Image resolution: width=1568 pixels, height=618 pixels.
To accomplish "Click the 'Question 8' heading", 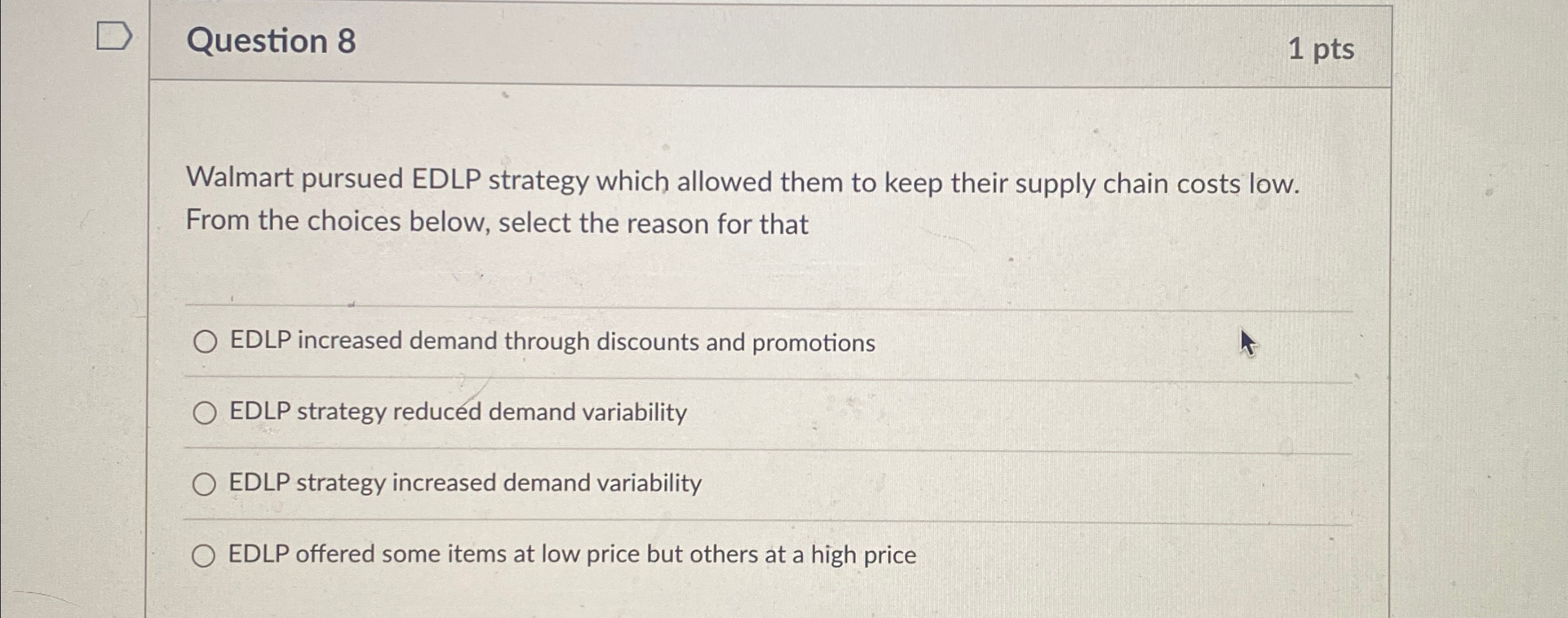I will pyautogui.click(x=271, y=41).
